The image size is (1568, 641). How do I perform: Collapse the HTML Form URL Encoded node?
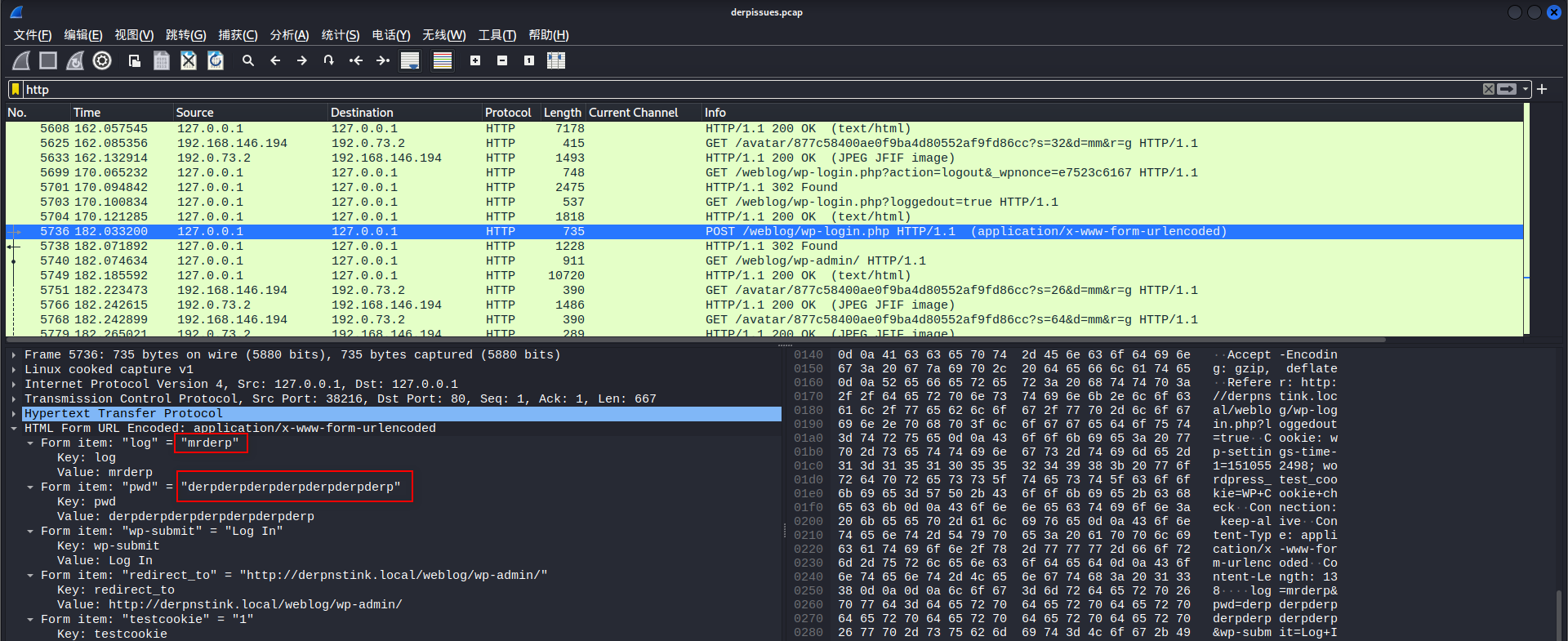(14, 429)
